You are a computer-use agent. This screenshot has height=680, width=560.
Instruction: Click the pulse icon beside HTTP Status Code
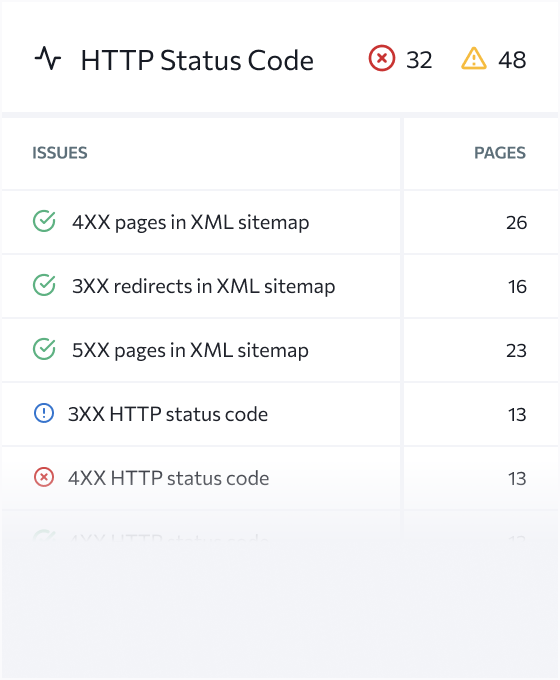point(48,59)
